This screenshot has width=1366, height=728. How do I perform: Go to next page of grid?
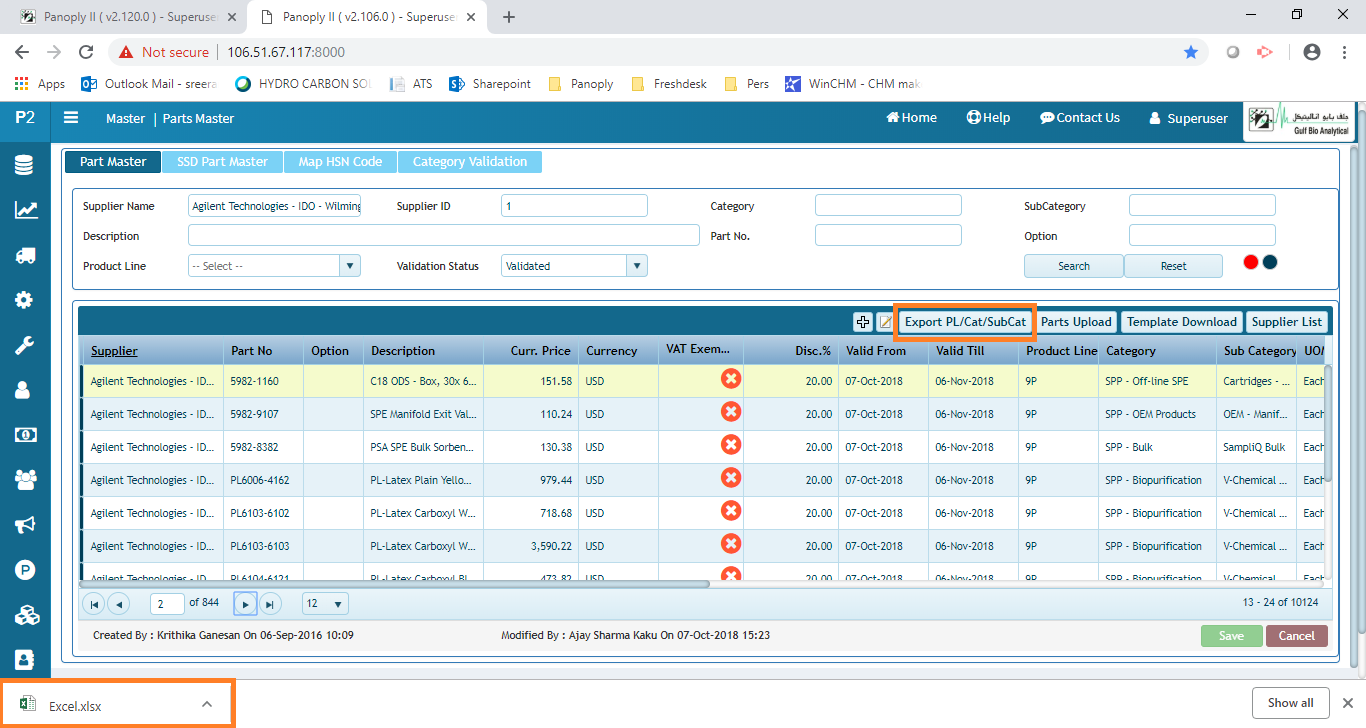tap(245, 604)
